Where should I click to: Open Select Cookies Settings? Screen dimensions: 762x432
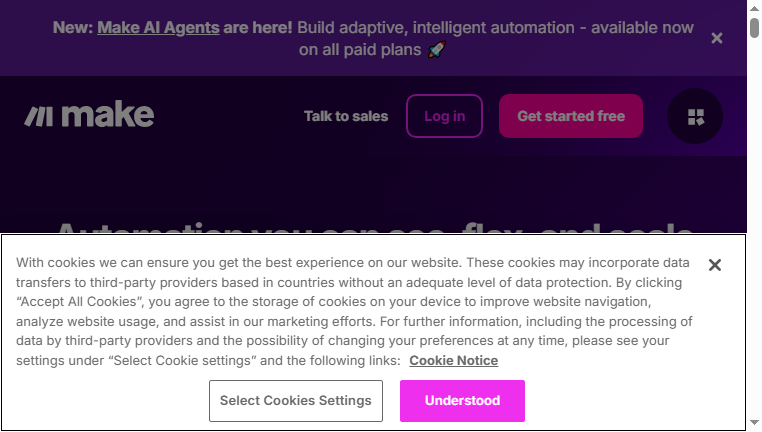[x=296, y=401]
